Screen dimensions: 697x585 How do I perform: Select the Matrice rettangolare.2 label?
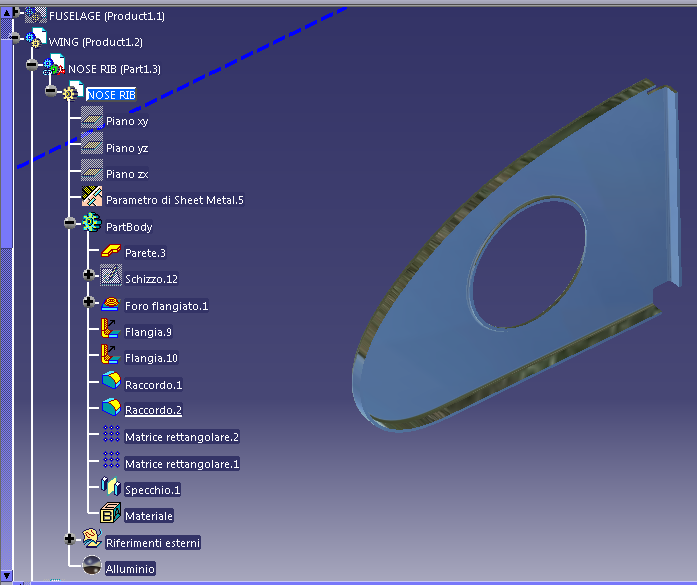[x=182, y=437]
